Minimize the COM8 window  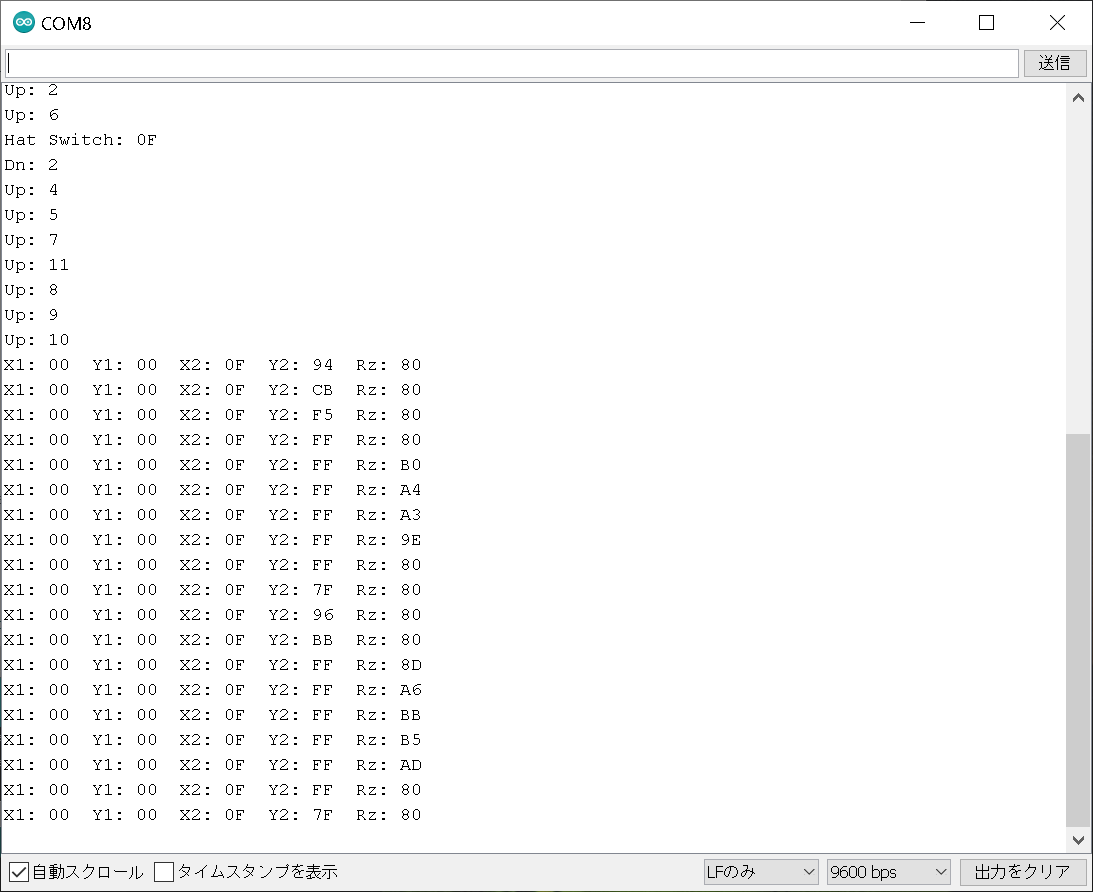[917, 22]
